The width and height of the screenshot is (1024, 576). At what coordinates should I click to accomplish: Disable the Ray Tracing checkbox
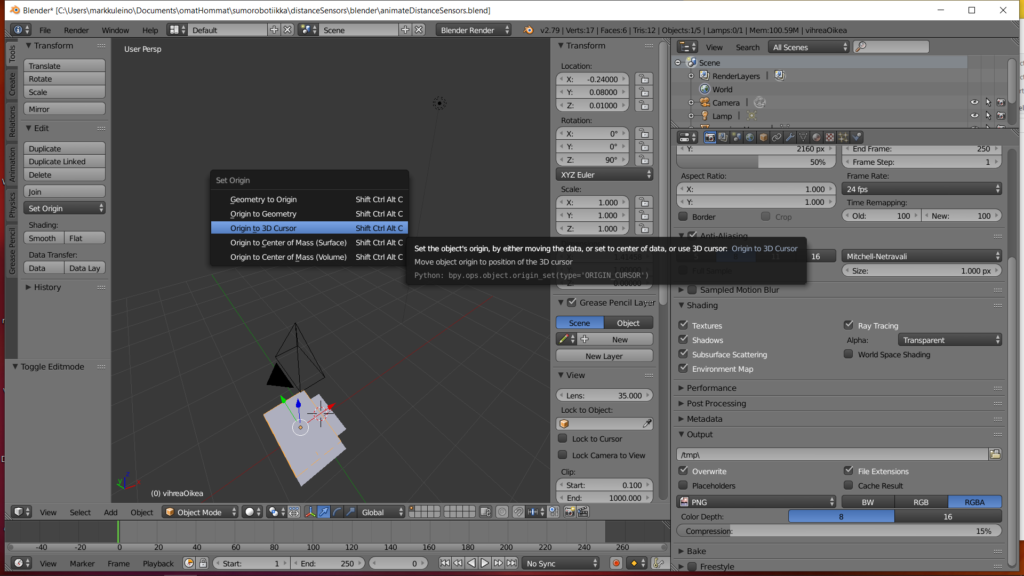coord(850,325)
